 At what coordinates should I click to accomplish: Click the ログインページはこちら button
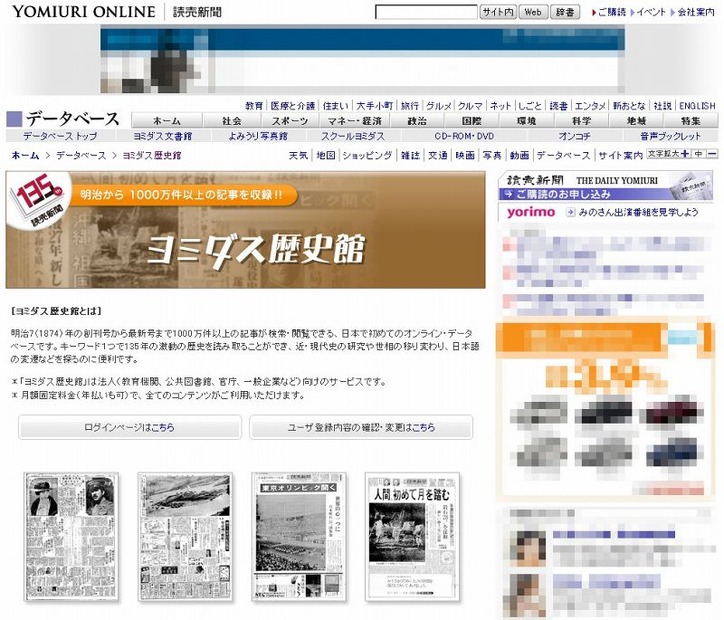click(x=130, y=427)
